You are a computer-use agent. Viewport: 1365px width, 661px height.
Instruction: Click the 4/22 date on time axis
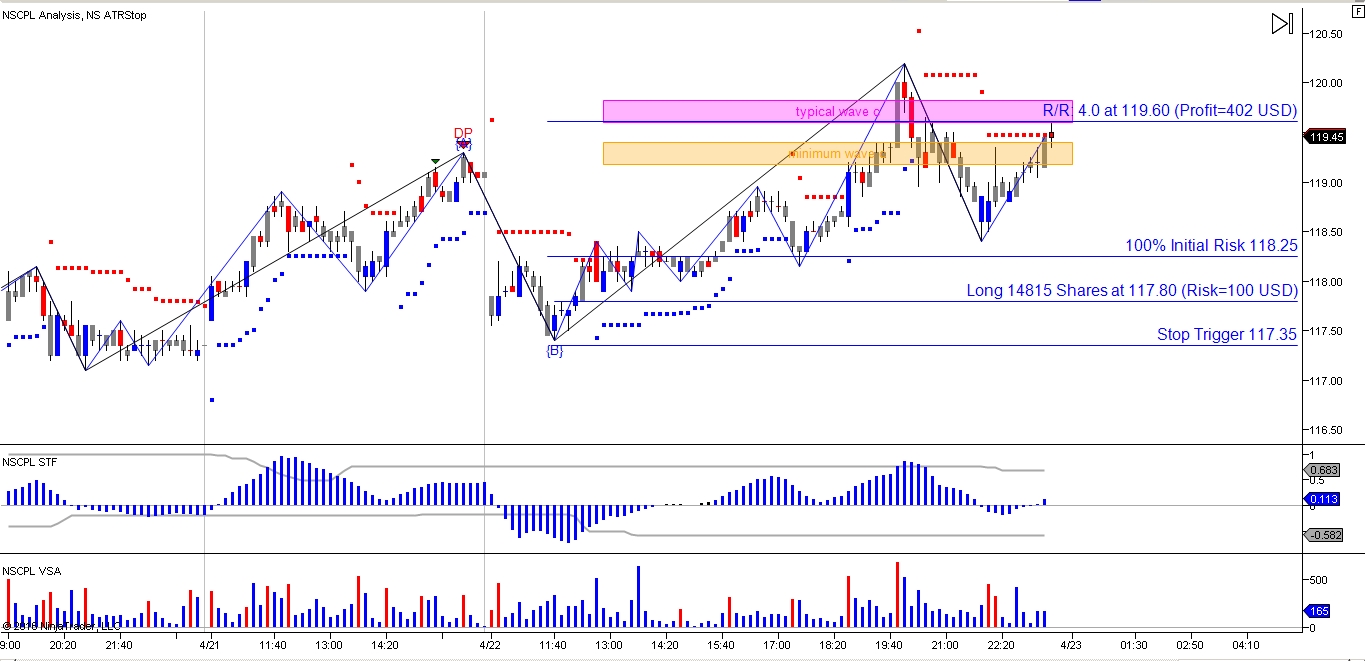(489, 646)
